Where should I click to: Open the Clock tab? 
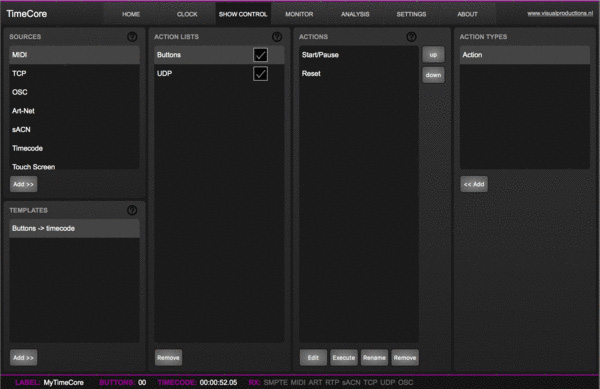click(x=187, y=14)
